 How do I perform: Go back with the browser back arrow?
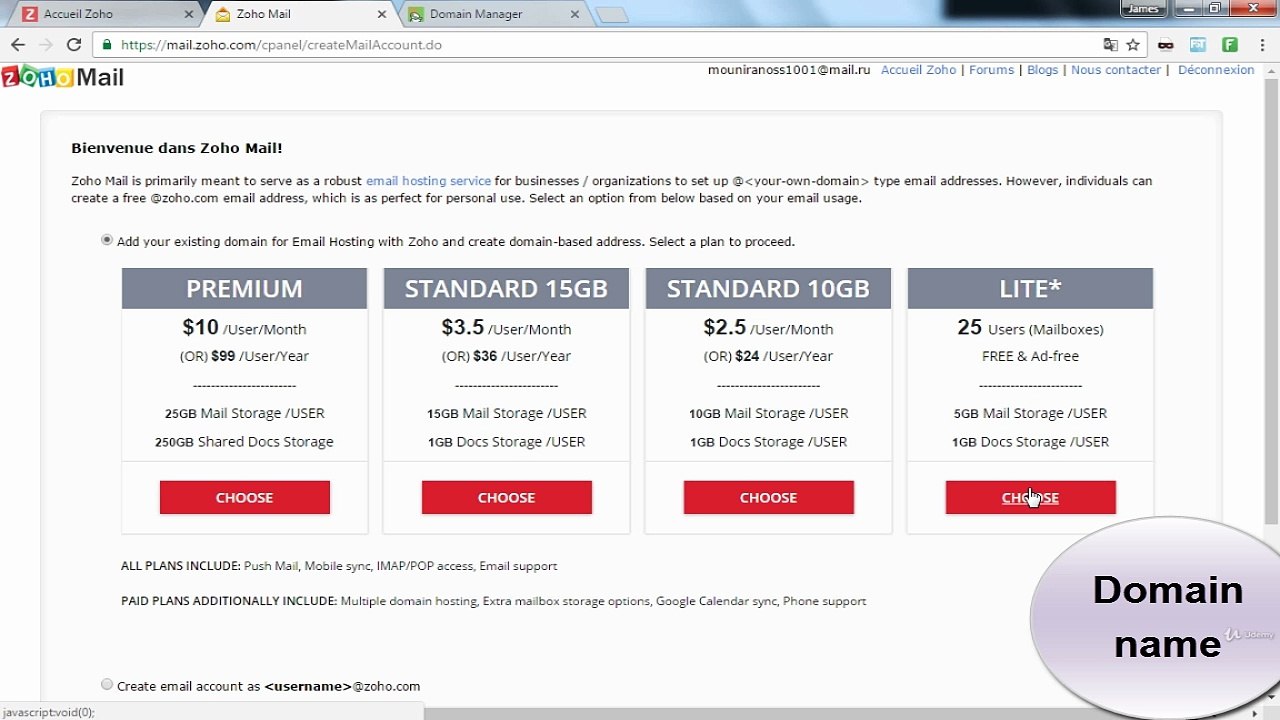pyautogui.click(x=17, y=45)
